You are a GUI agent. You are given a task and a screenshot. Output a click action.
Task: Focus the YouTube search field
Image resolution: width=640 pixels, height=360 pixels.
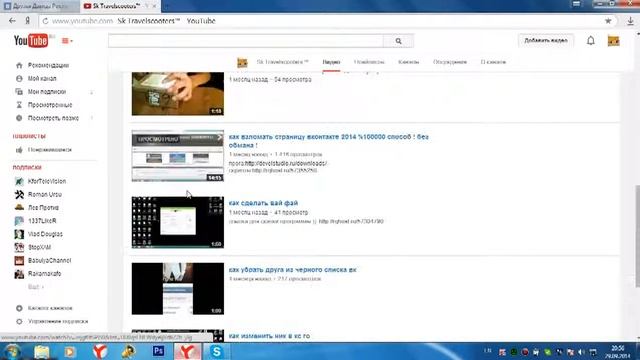click(246, 41)
